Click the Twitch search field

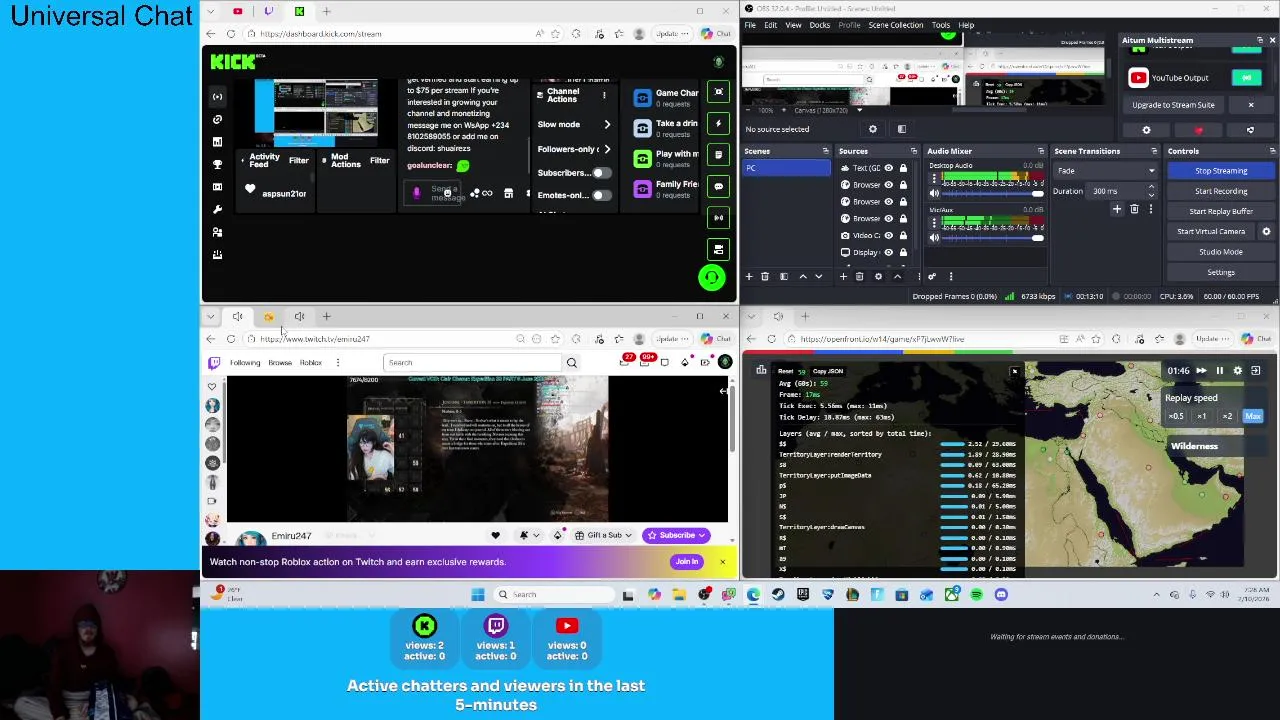tap(474, 363)
